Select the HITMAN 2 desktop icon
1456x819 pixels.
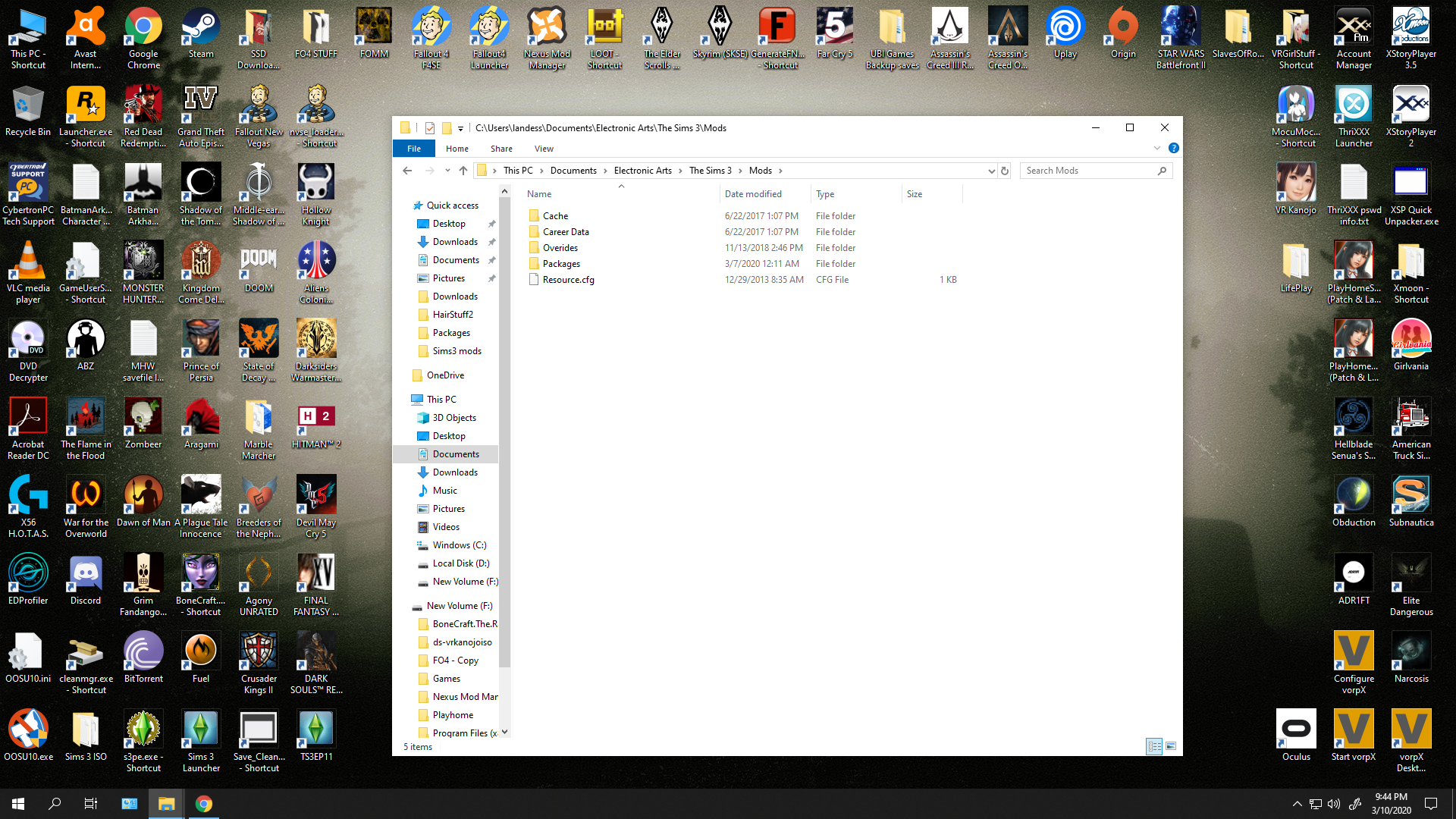[x=316, y=424]
